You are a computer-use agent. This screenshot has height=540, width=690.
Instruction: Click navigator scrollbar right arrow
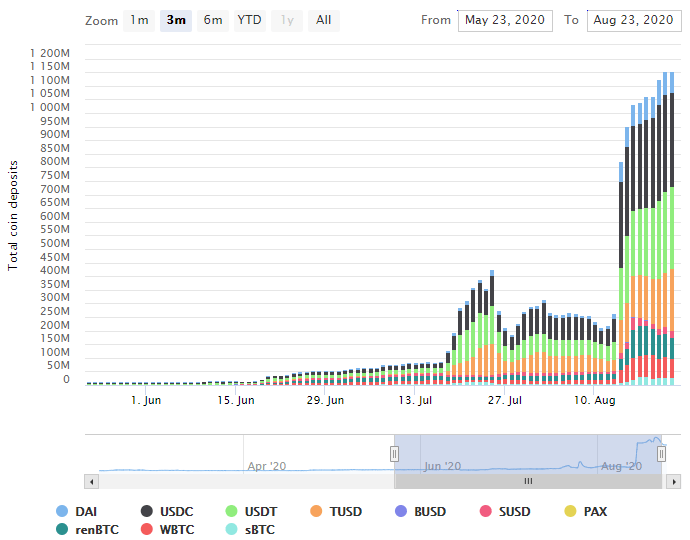point(674,481)
